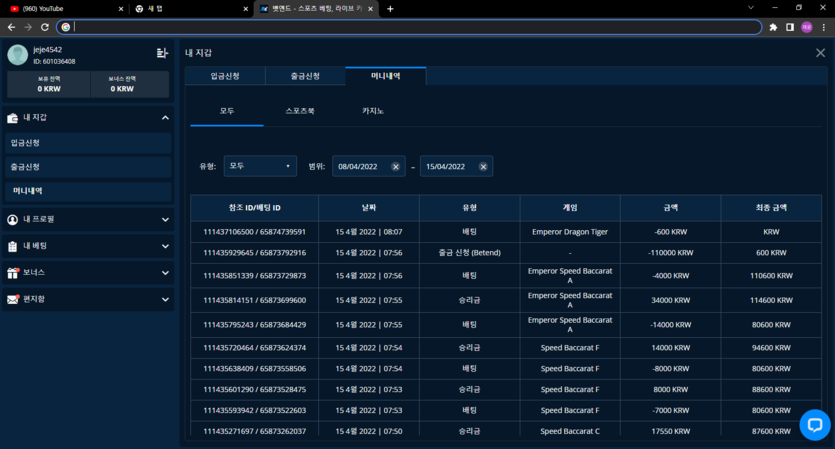Click the start date field 08/04/2022

(369, 166)
